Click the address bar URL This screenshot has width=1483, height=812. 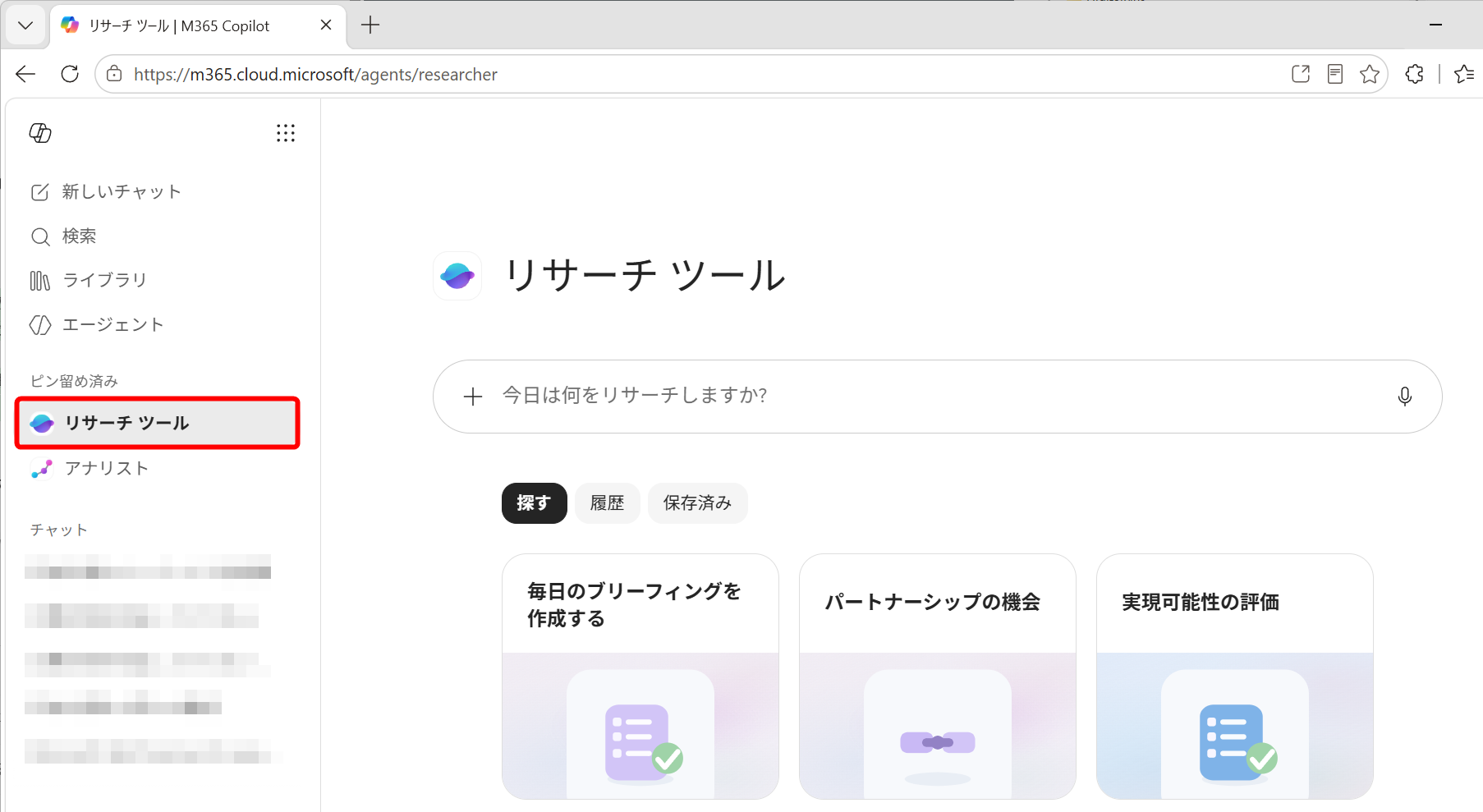315,75
